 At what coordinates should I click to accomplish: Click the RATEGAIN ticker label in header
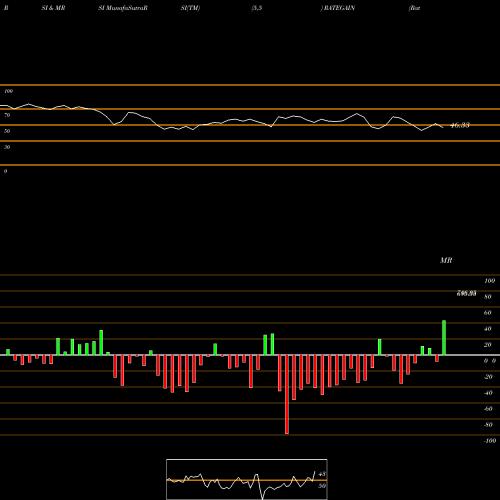tap(339, 8)
